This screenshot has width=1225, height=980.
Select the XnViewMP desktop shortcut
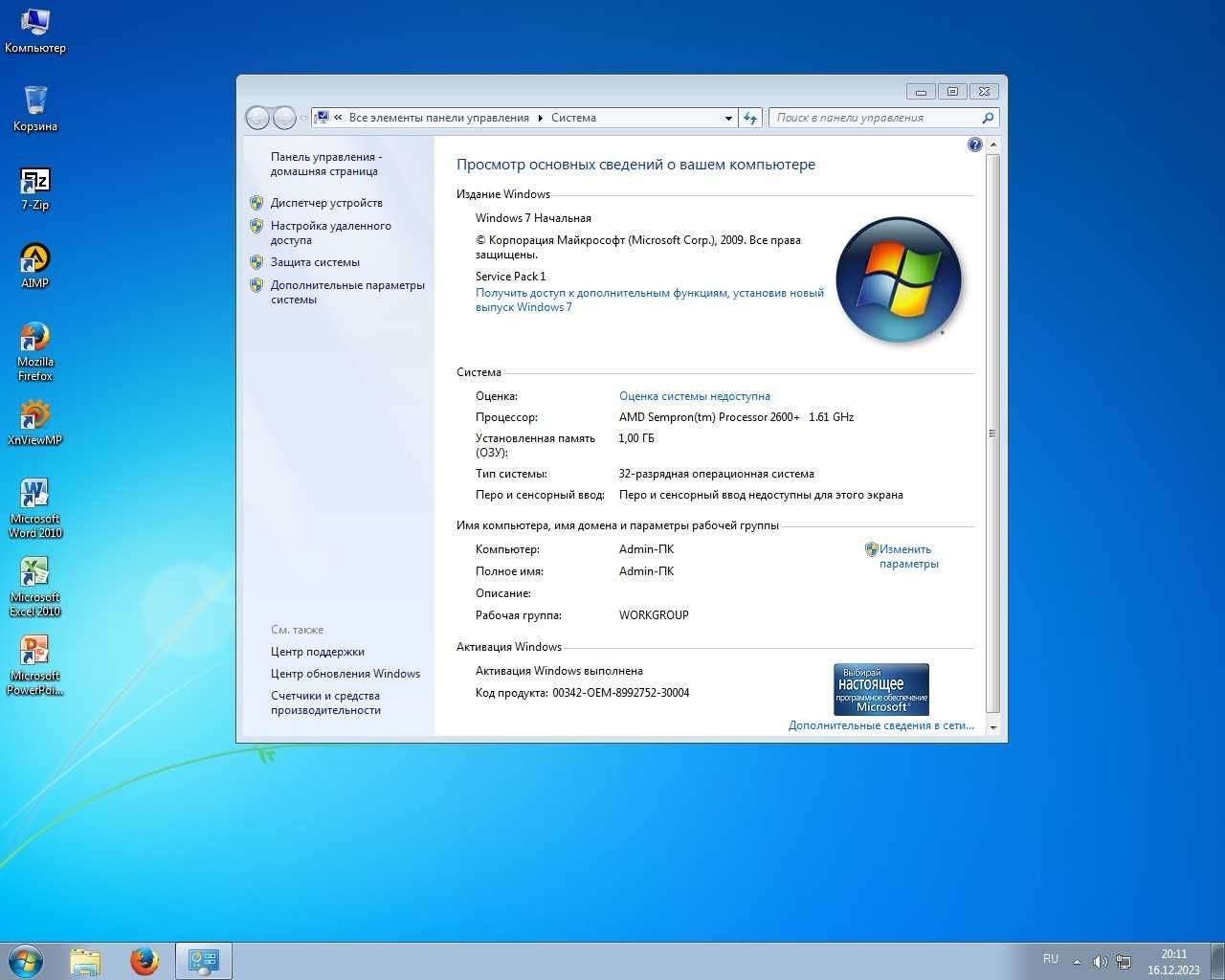tap(35, 423)
